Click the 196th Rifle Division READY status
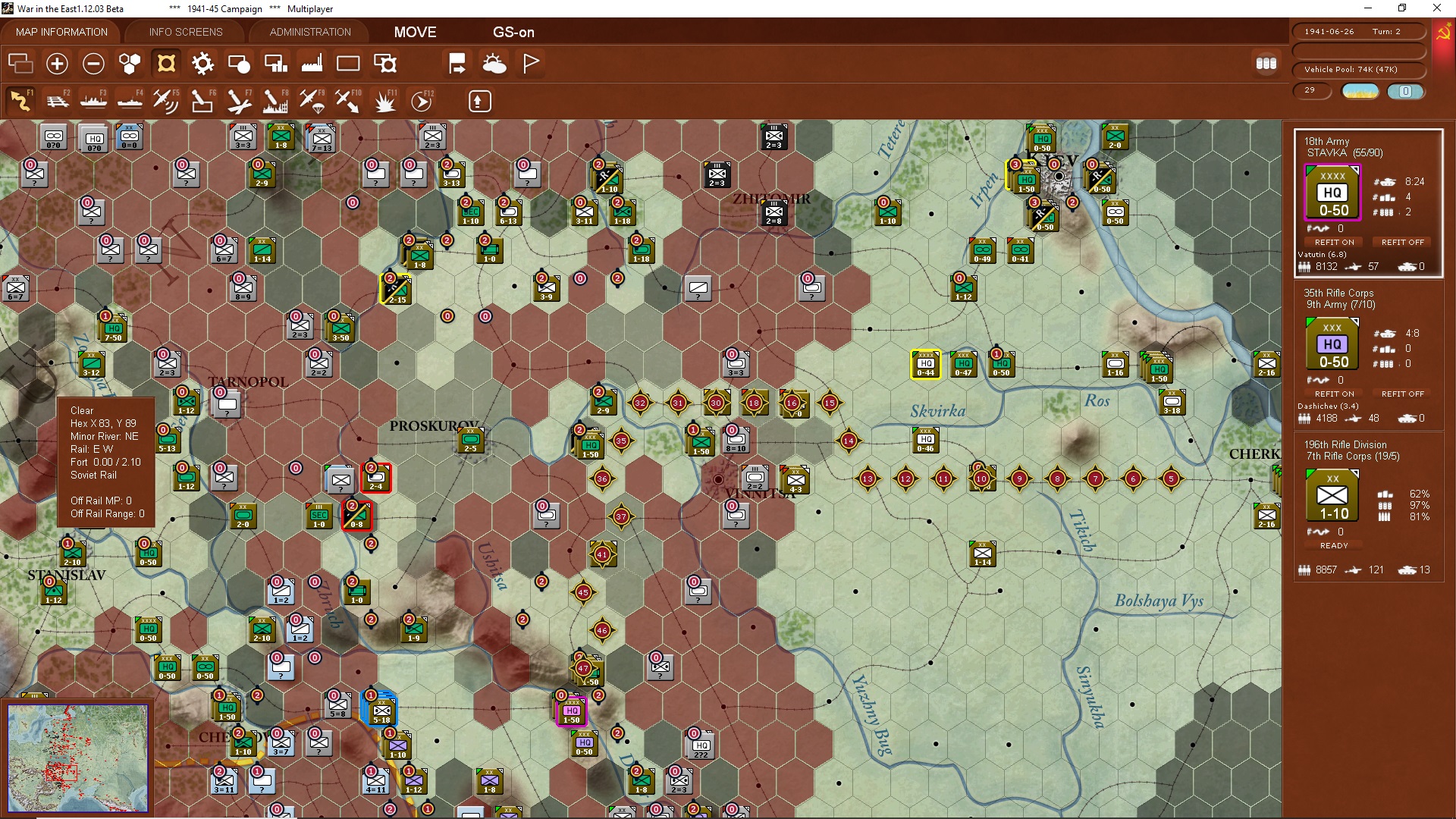 click(x=1334, y=546)
